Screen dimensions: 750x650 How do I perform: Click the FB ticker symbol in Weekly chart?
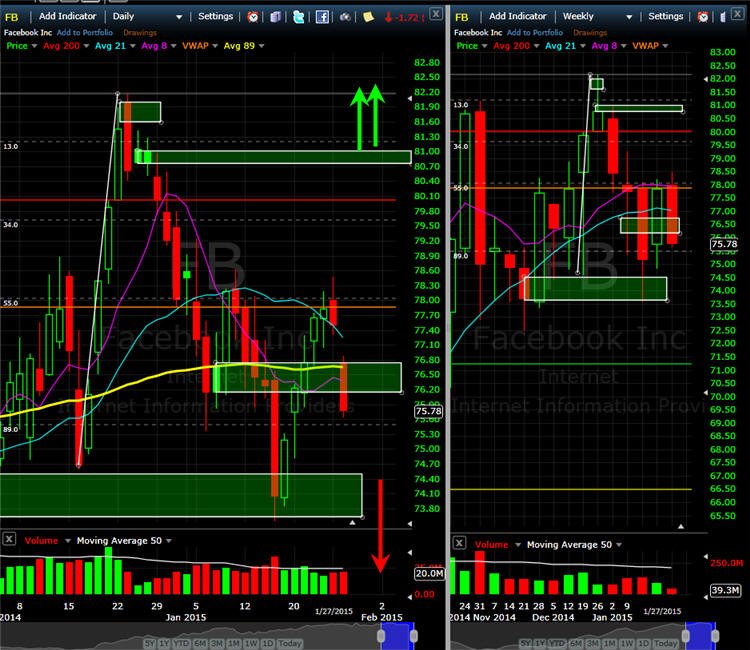(x=462, y=17)
